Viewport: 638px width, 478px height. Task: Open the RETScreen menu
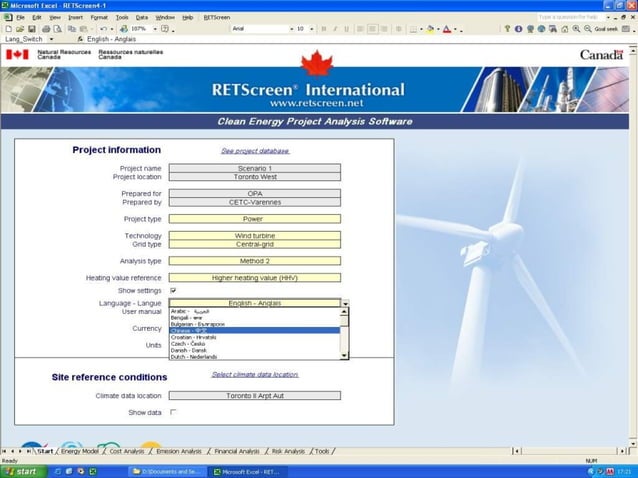(215, 17)
